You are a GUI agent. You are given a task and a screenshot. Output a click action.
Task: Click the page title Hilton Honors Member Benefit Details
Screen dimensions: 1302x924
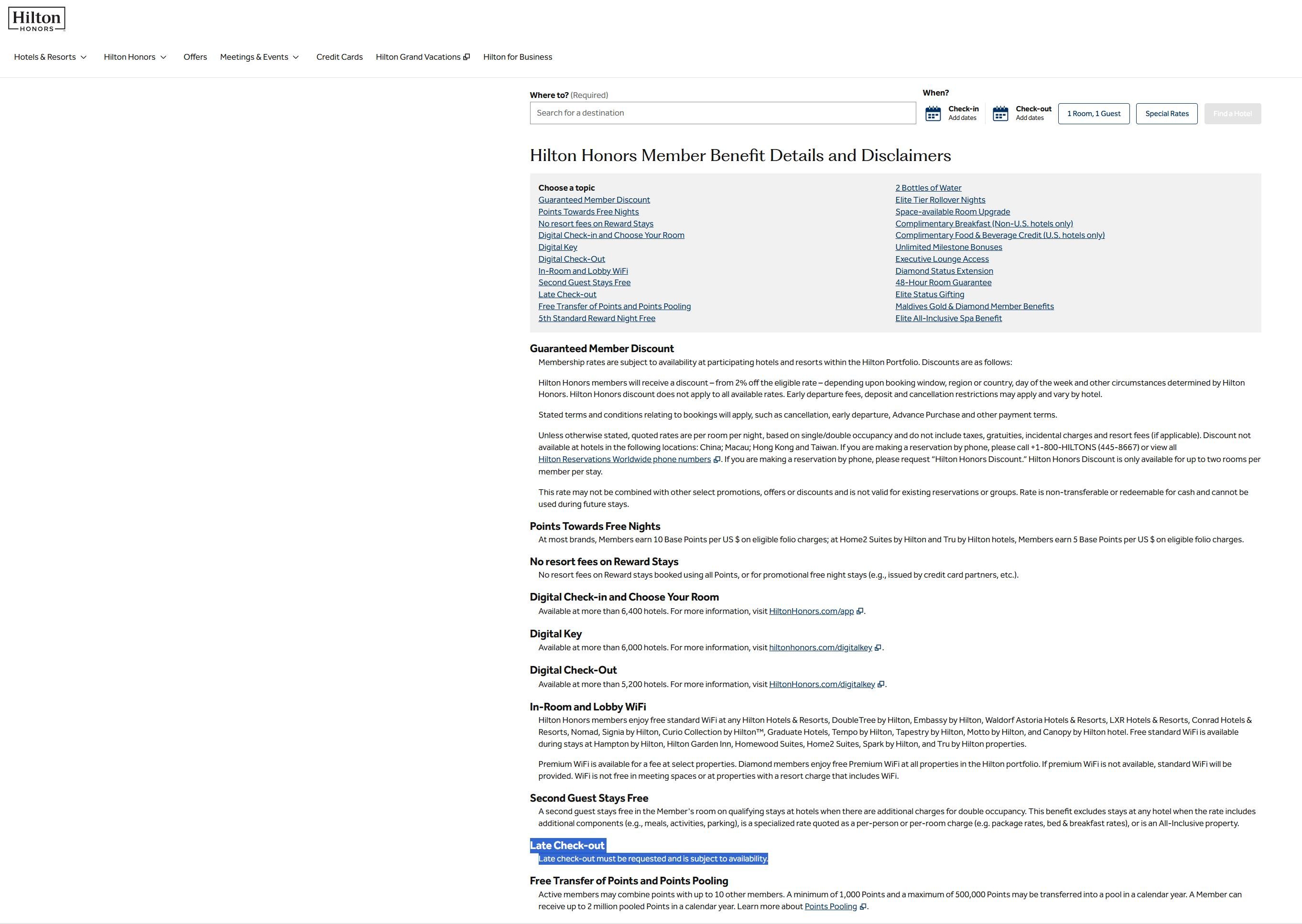coord(740,155)
